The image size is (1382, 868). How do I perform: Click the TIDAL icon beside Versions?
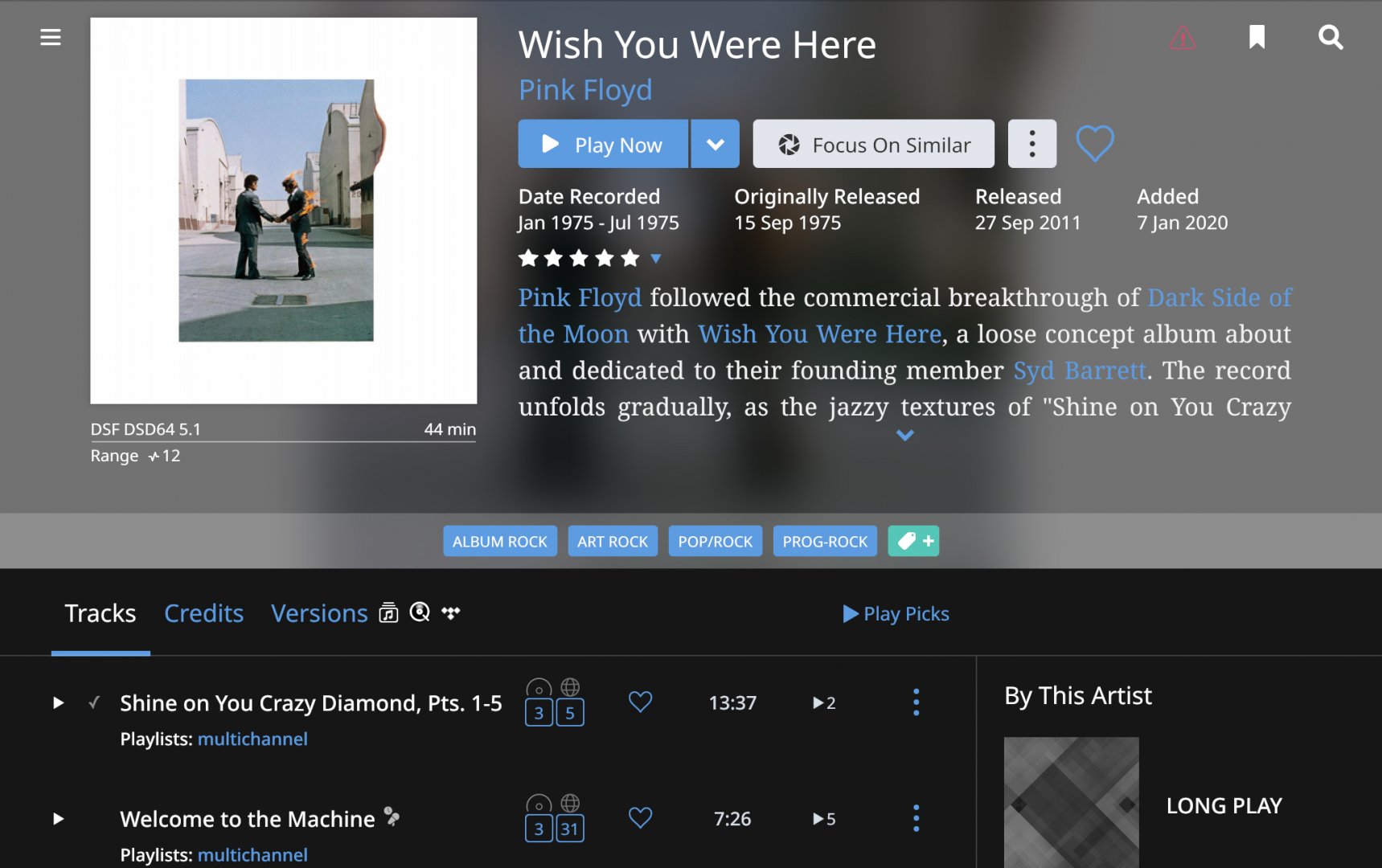(451, 612)
